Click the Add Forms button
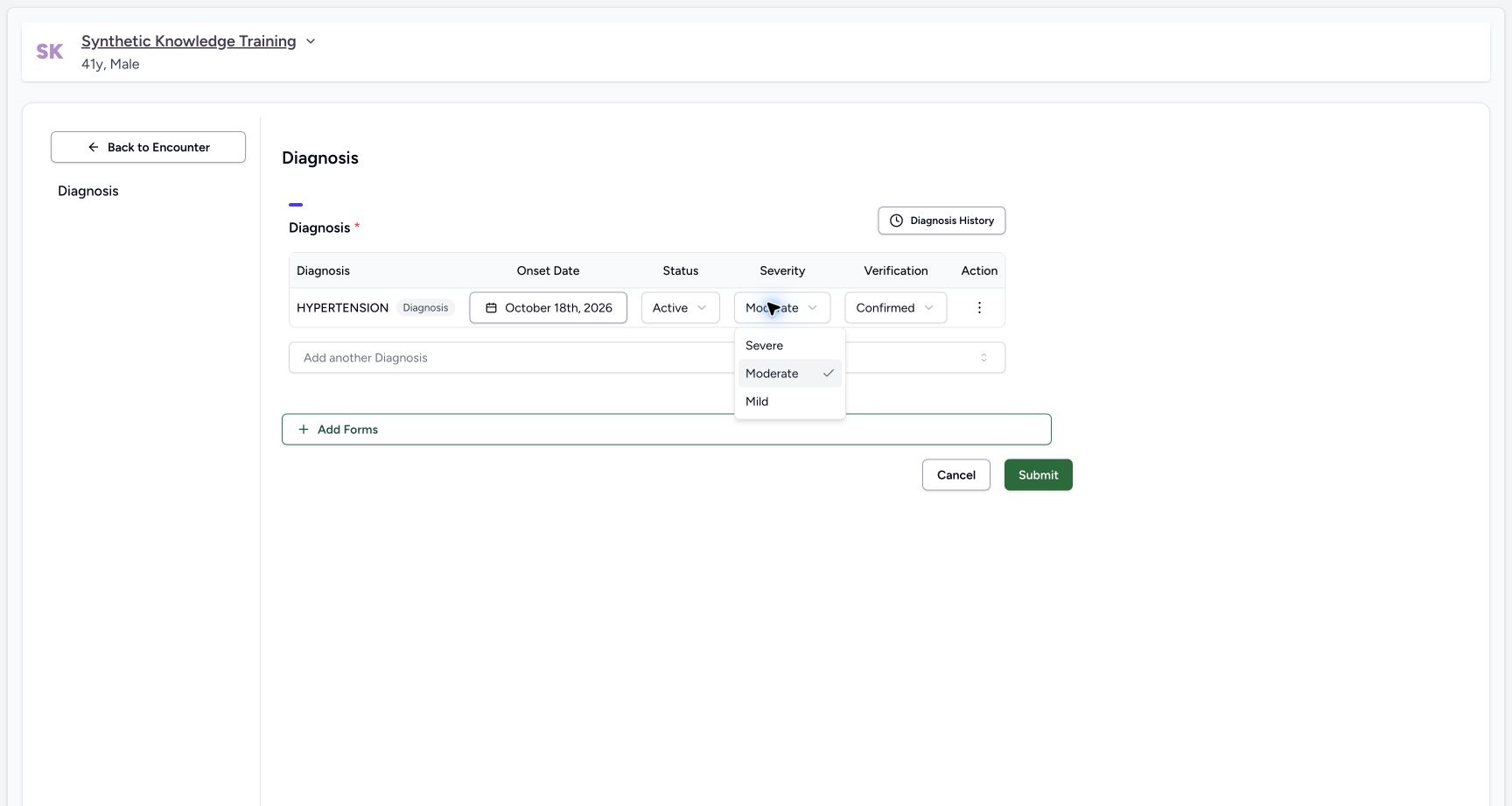1512x806 pixels. pyautogui.click(x=666, y=430)
